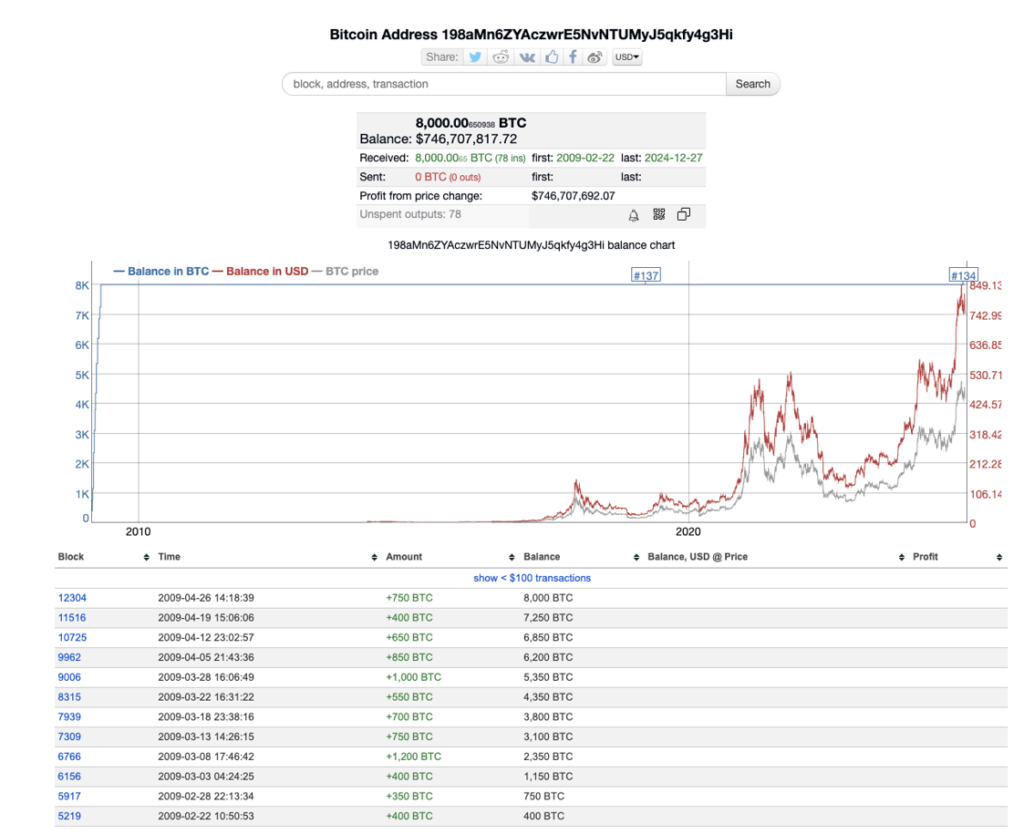Show the QR code for this address

(x=660, y=213)
